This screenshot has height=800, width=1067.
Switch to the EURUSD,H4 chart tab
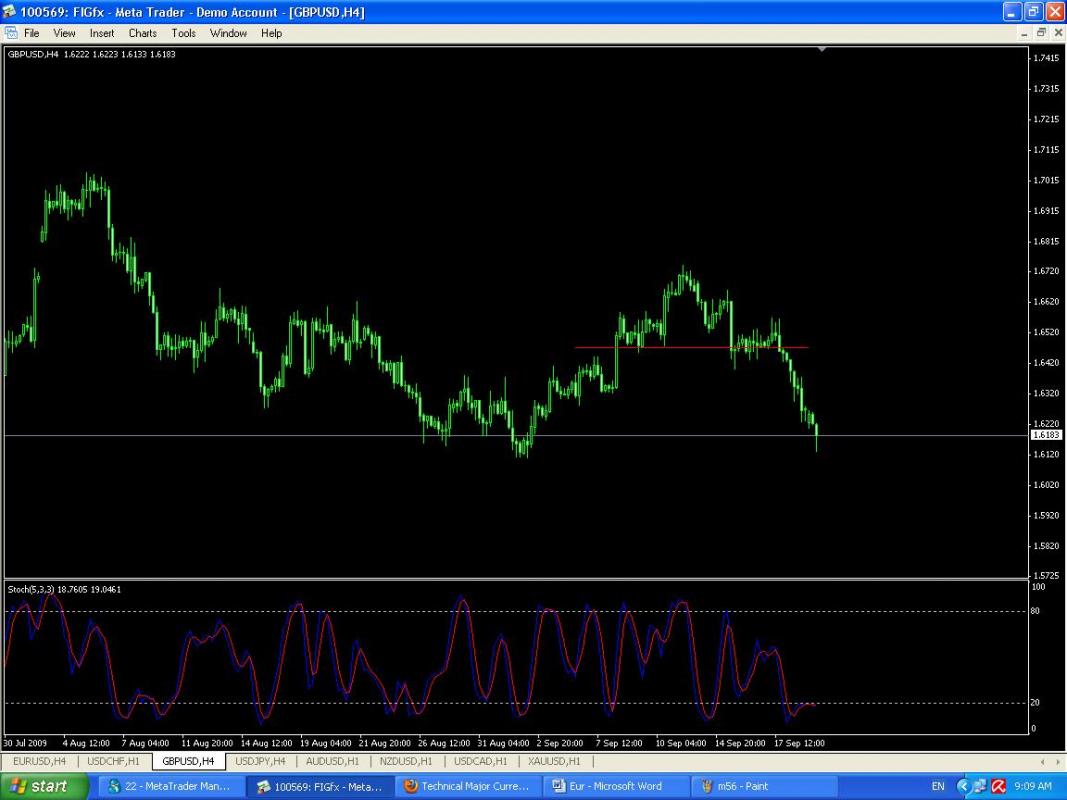[x=40, y=761]
